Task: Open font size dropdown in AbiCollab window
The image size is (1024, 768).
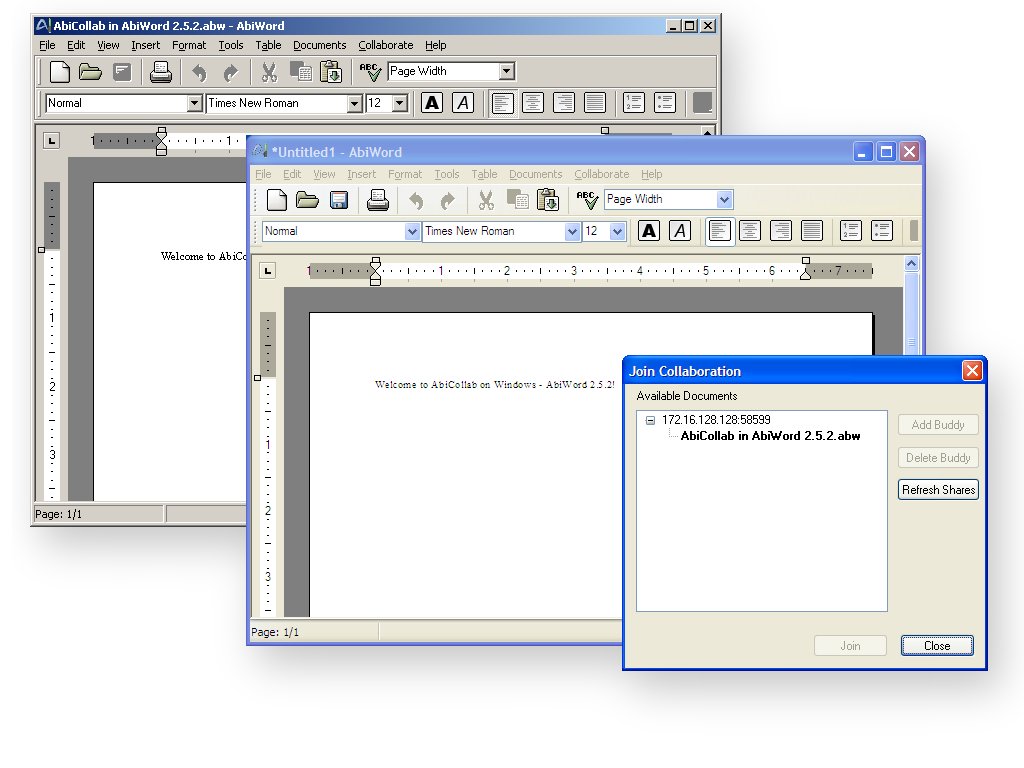Action: pyautogui.click(x=400, y=103)
